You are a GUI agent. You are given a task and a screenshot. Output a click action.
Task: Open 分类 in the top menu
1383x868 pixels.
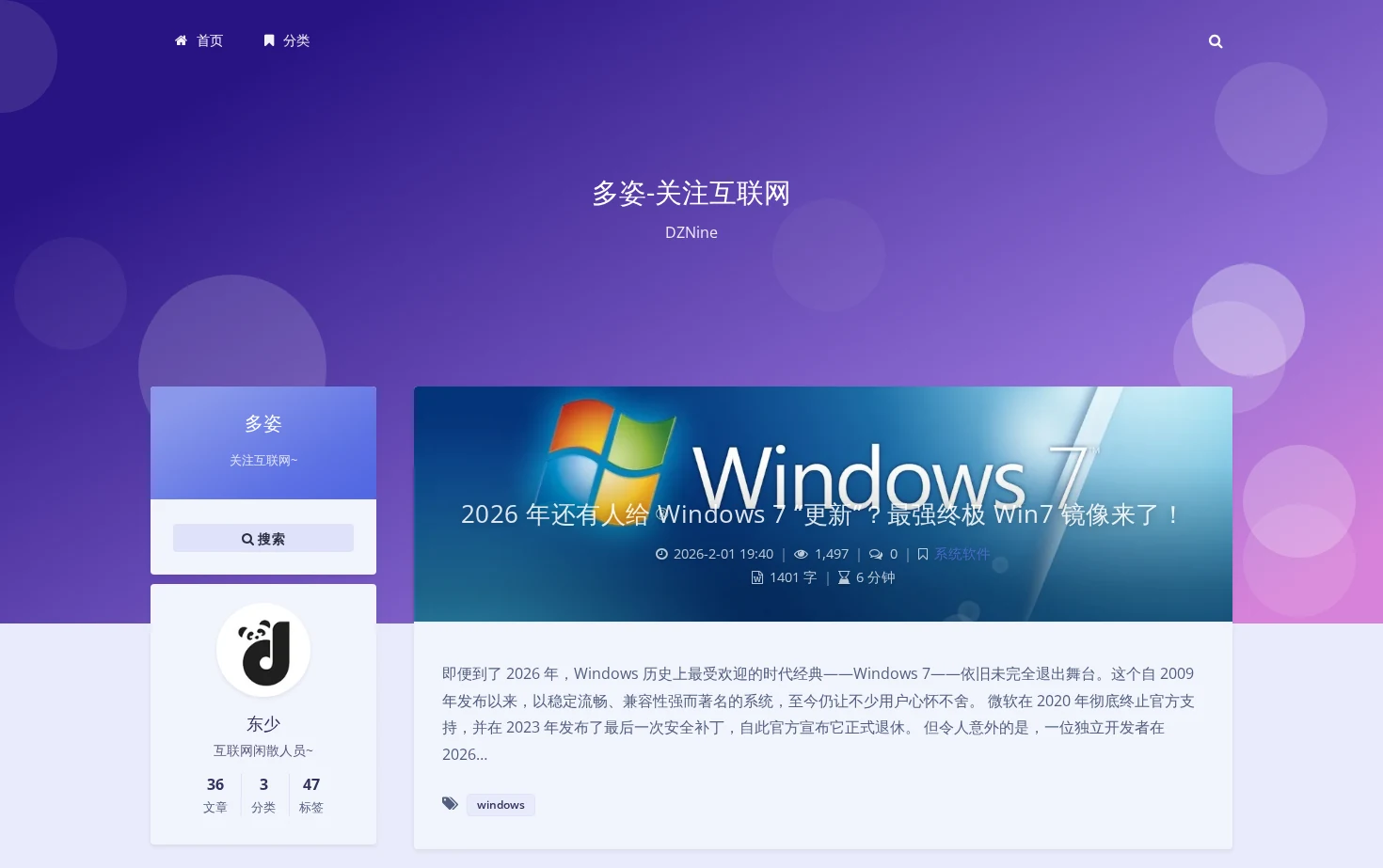[287, 40]
